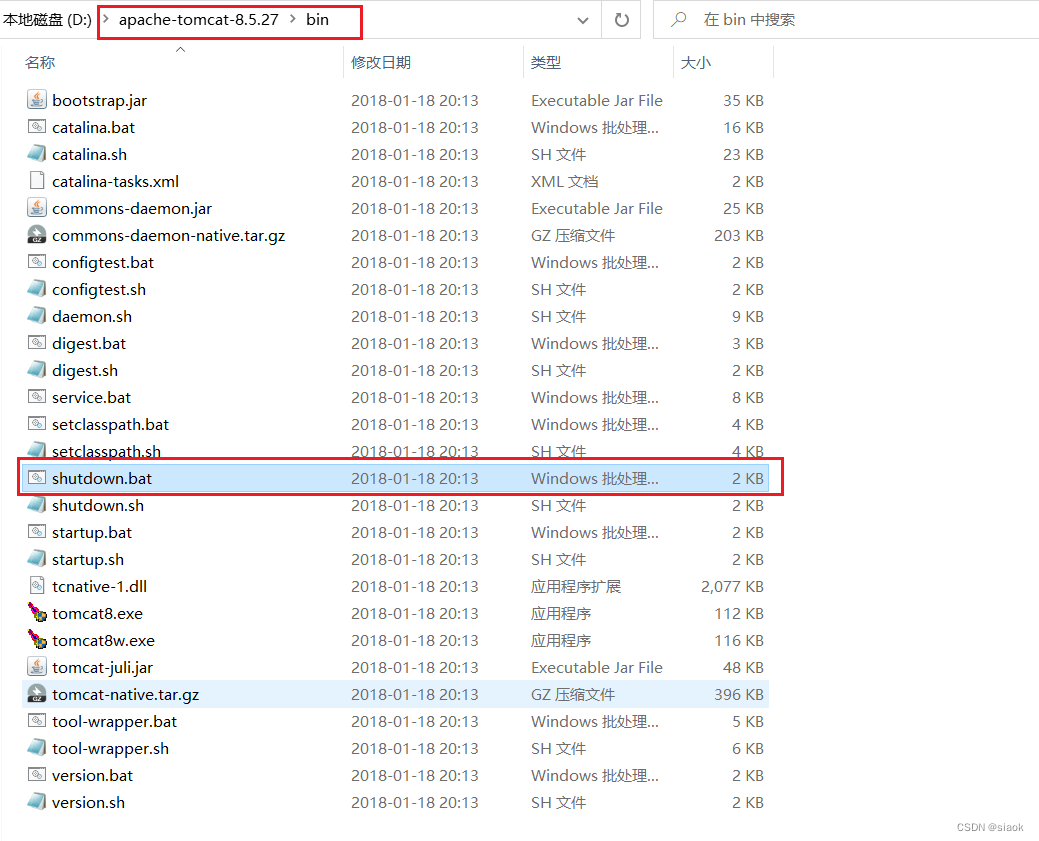Click the 应用程序扩展 type cell
1039x841 pixels.
(x=575, y=587)
